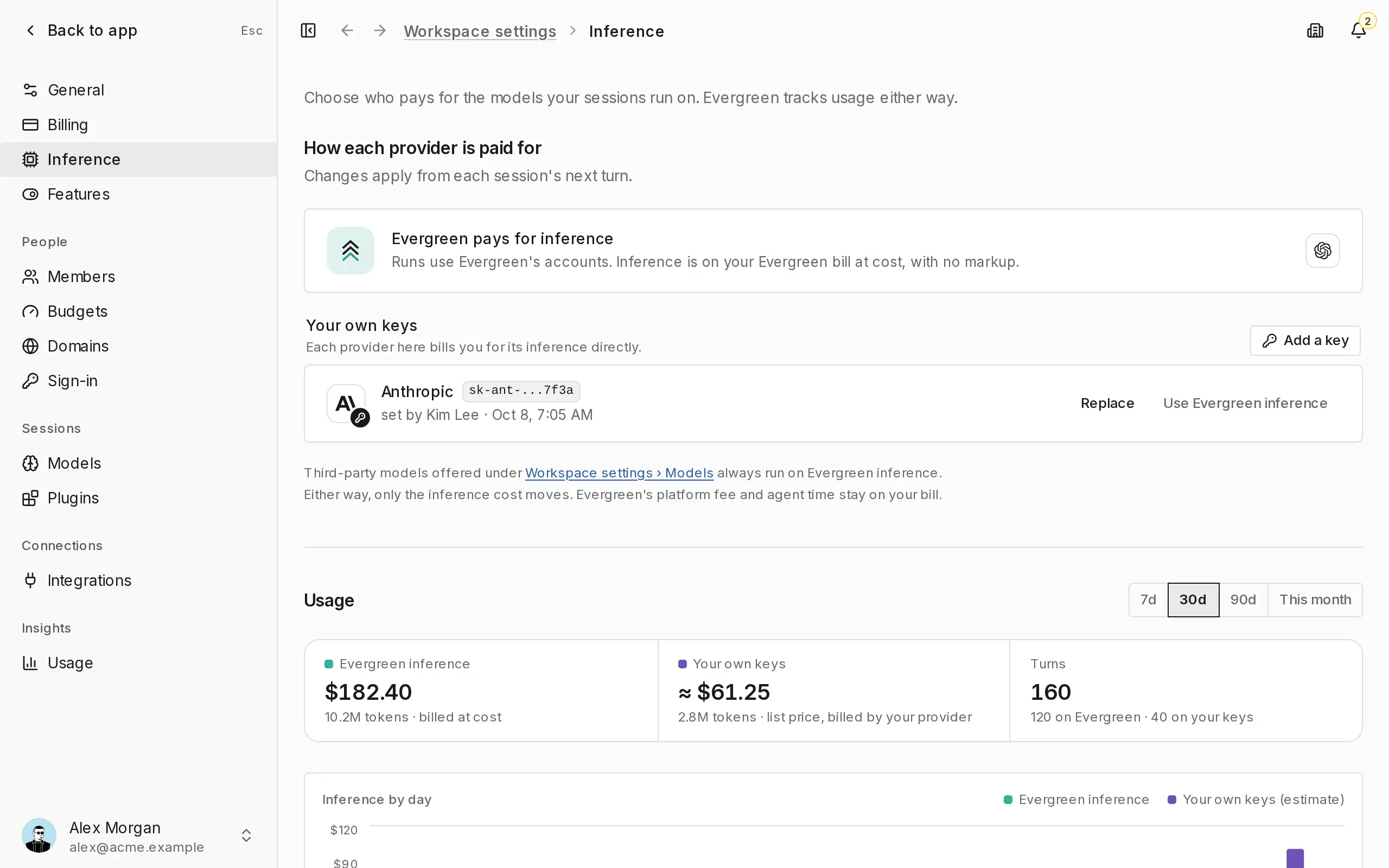Open the Members page
The width and height of the screenshot is (1389, 868).
point(138,277)
